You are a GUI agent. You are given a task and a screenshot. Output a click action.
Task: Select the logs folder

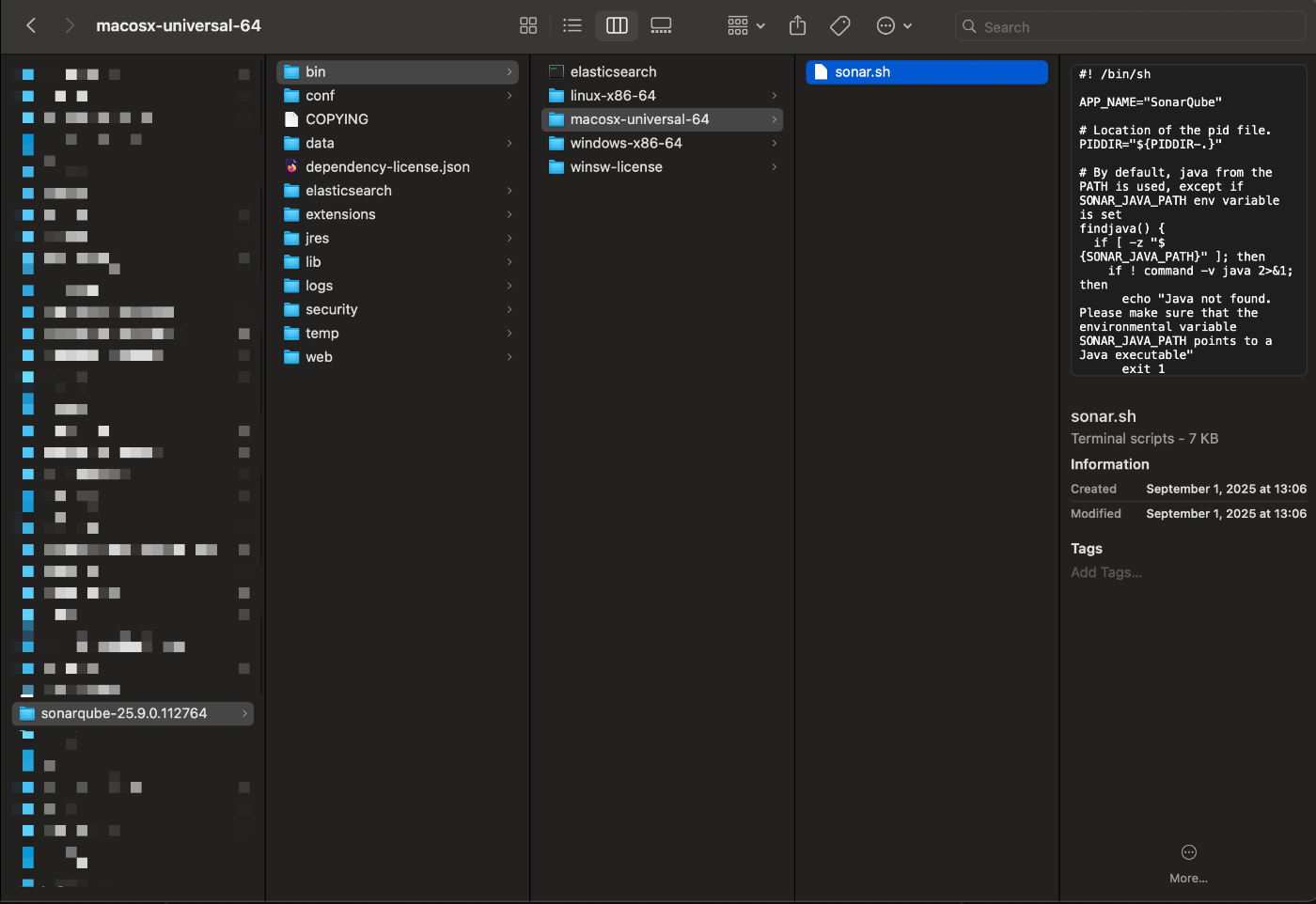[398, 286]
